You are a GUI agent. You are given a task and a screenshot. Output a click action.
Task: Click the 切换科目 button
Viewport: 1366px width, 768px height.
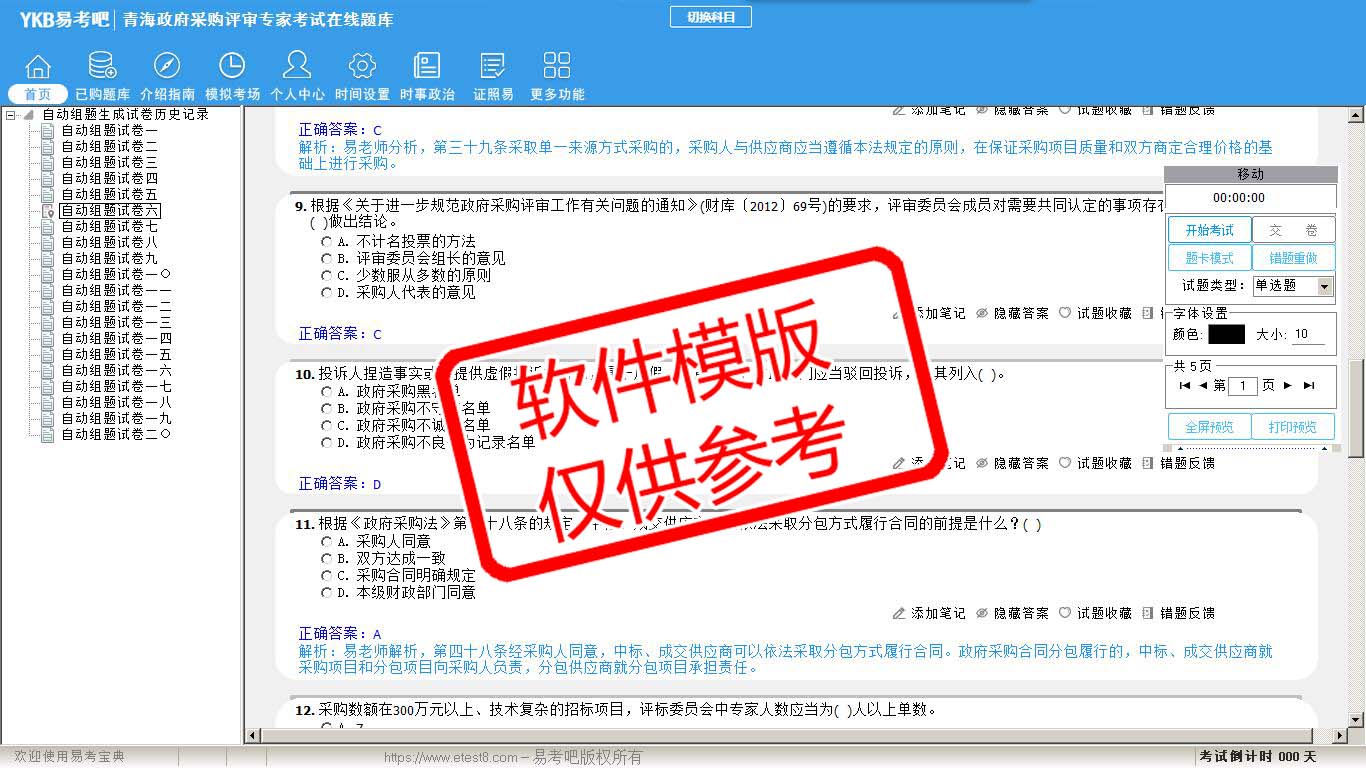click(710, 17)
